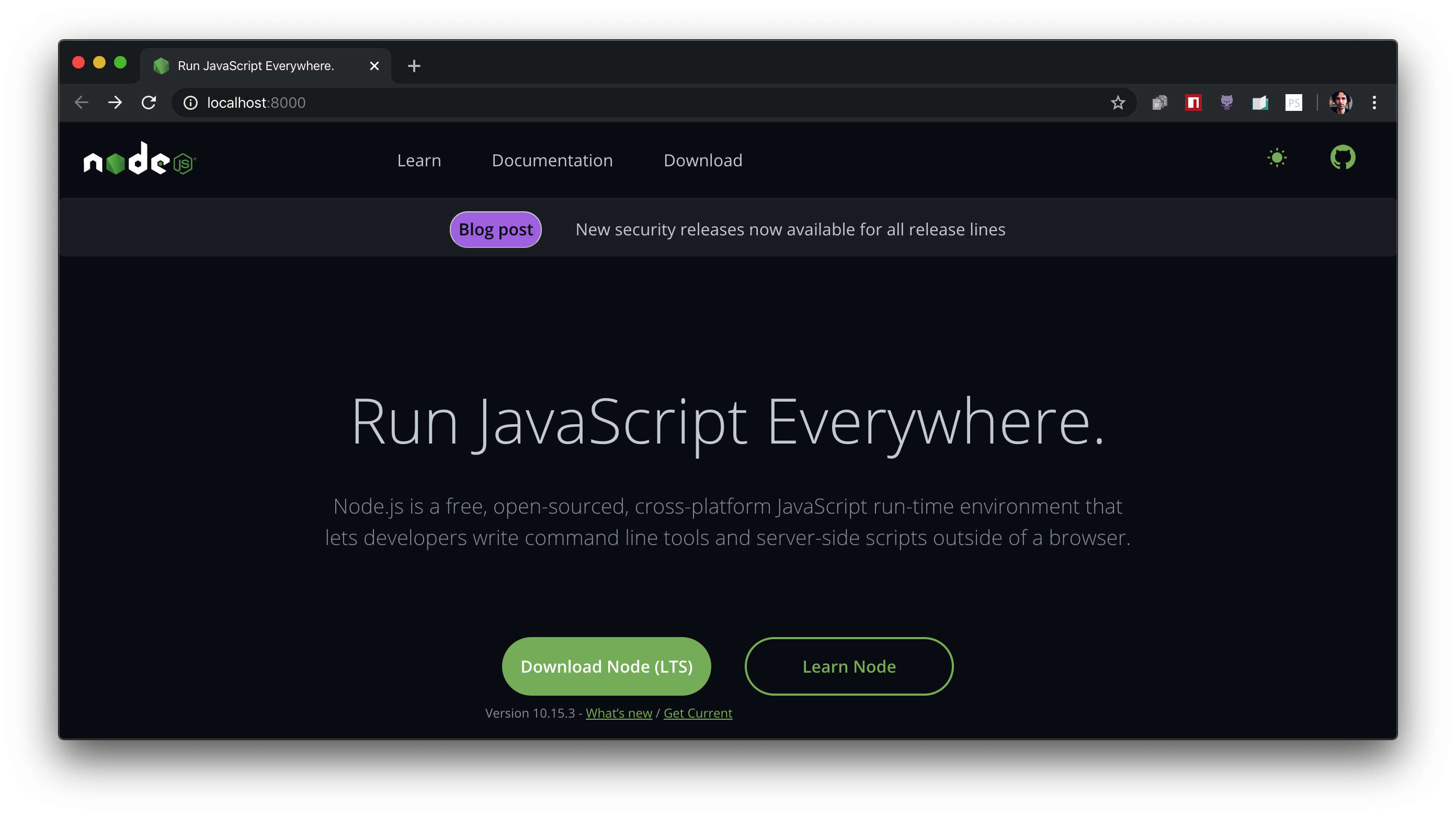
Task: Bookmark this page with the star icon
Action: [1118, 103]
